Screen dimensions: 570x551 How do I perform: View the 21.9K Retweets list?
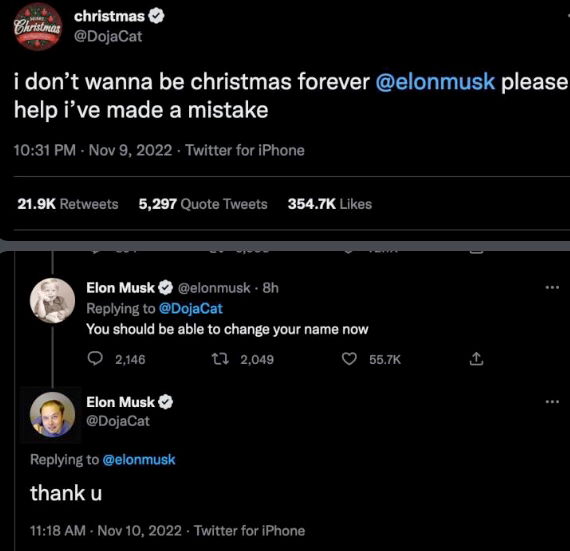68,204
